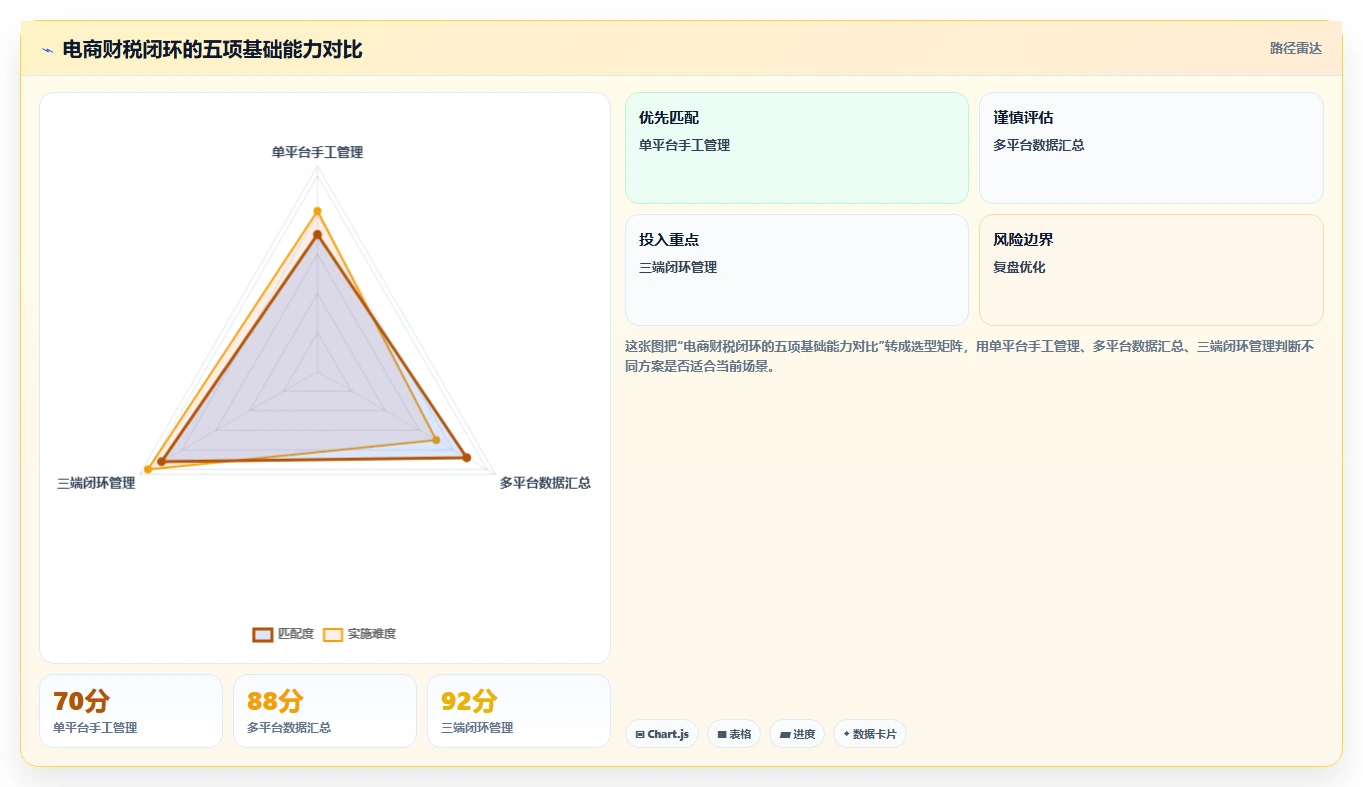This screenshot has height=787, width=1363.
Task: Click the radar axis label 单平台手工管理
Action: (317, 152)
